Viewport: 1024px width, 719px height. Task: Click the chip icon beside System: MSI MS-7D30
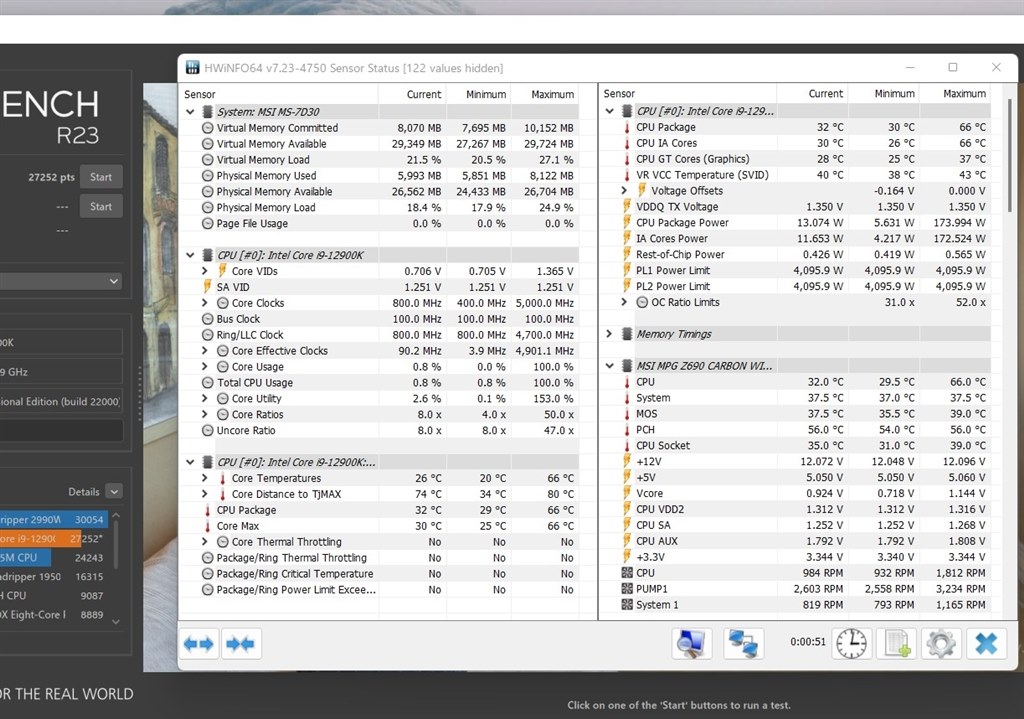pyautogui.click(x=207, y=112)
